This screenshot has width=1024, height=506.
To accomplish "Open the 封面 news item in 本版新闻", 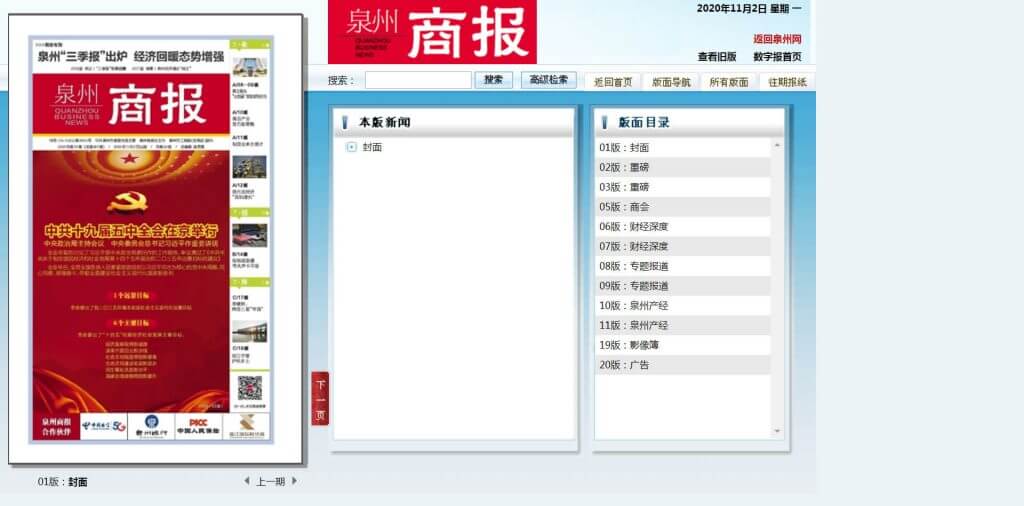I will 372,147.
